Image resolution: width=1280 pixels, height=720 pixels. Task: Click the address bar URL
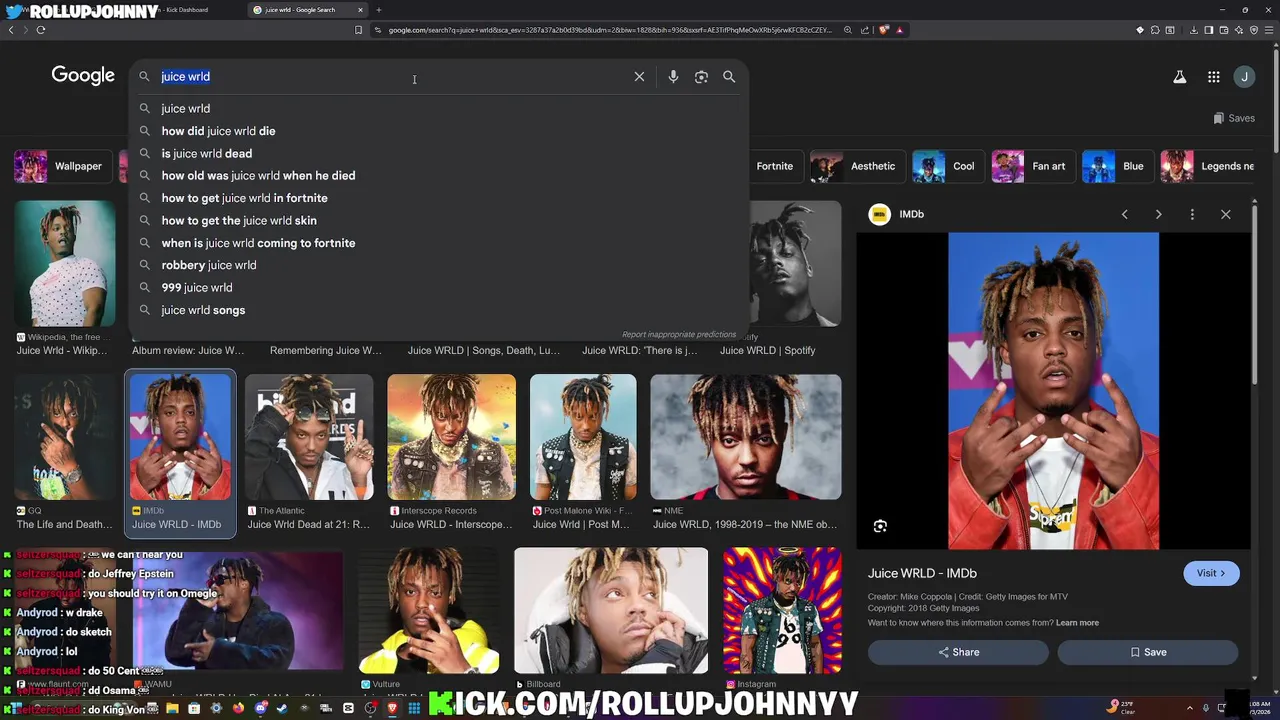click(x=610, y=30)
